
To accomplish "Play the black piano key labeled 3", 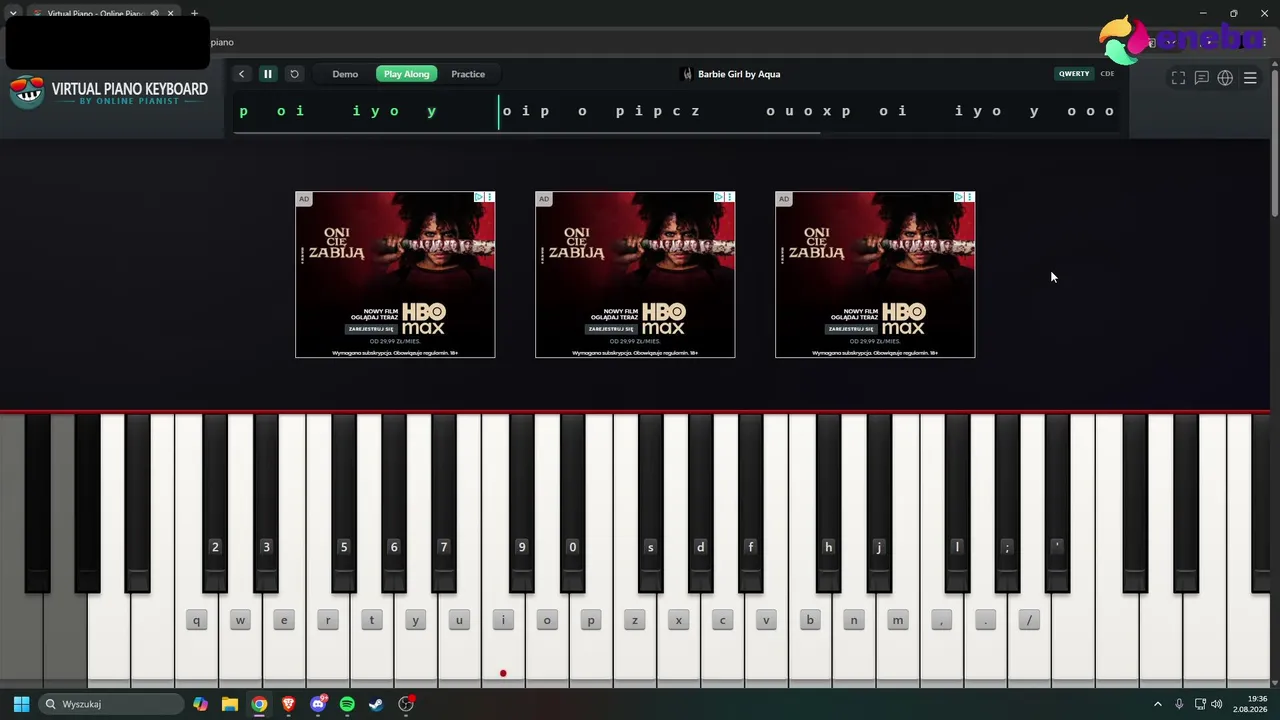I will pyautogui.click(x=266, y=503).
